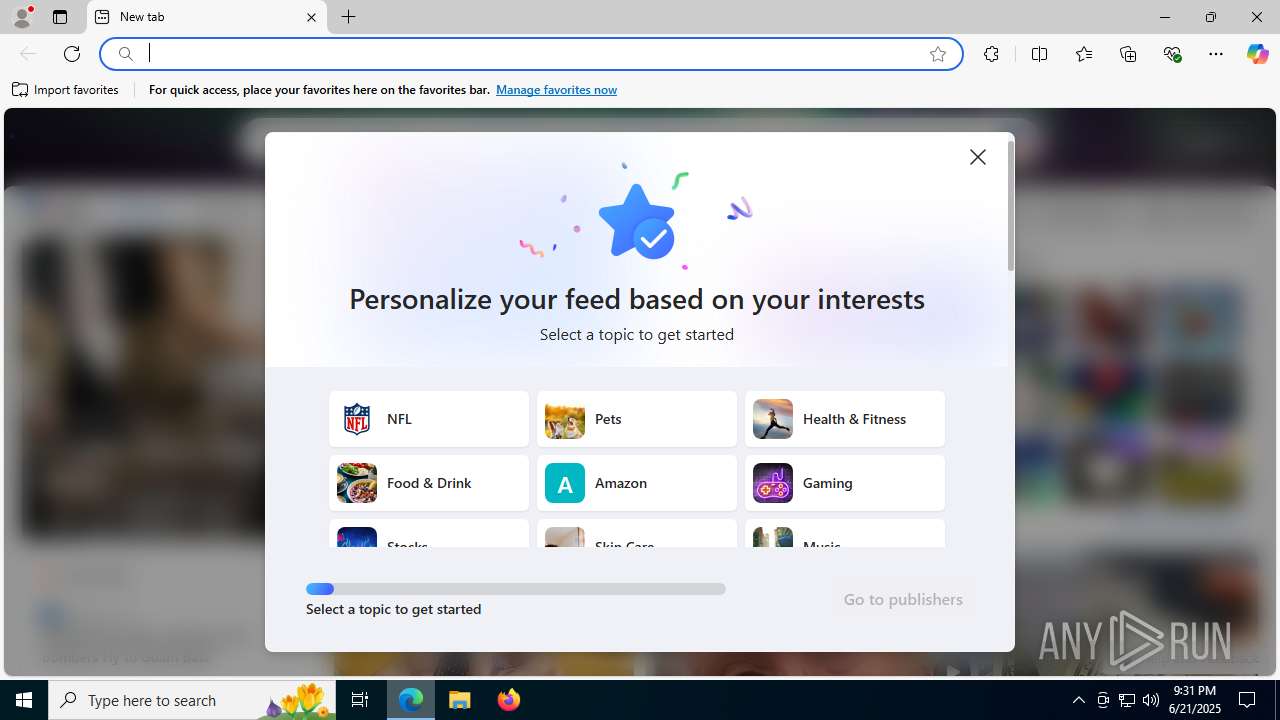The width and height of the screenshot is (1280, 720).
Task: Select the Skin Care topic tile
Action: (637, 534)
